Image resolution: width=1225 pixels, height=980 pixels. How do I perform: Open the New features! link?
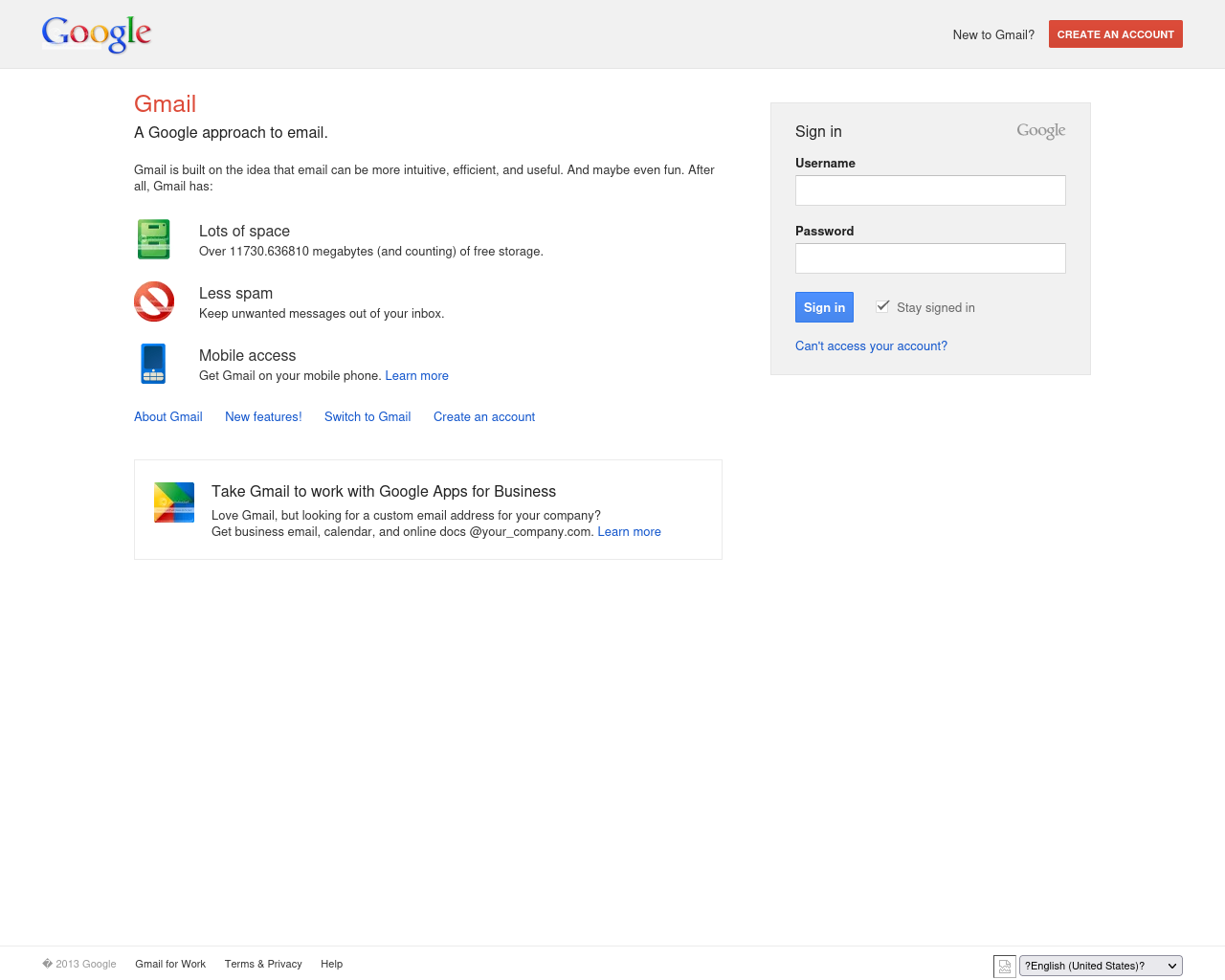point(263,417)
